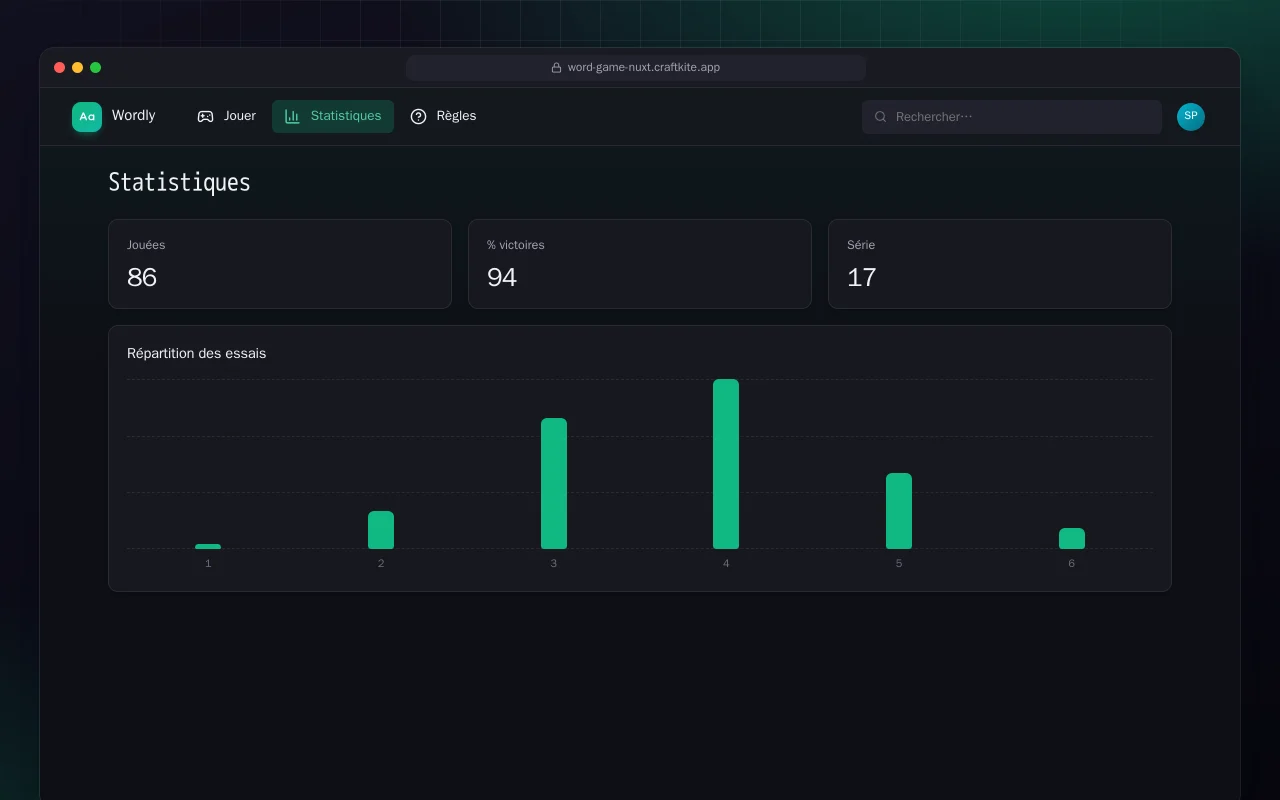Click the bar for 3 essais
This screenshot has width=1280, height=800.
554,483
